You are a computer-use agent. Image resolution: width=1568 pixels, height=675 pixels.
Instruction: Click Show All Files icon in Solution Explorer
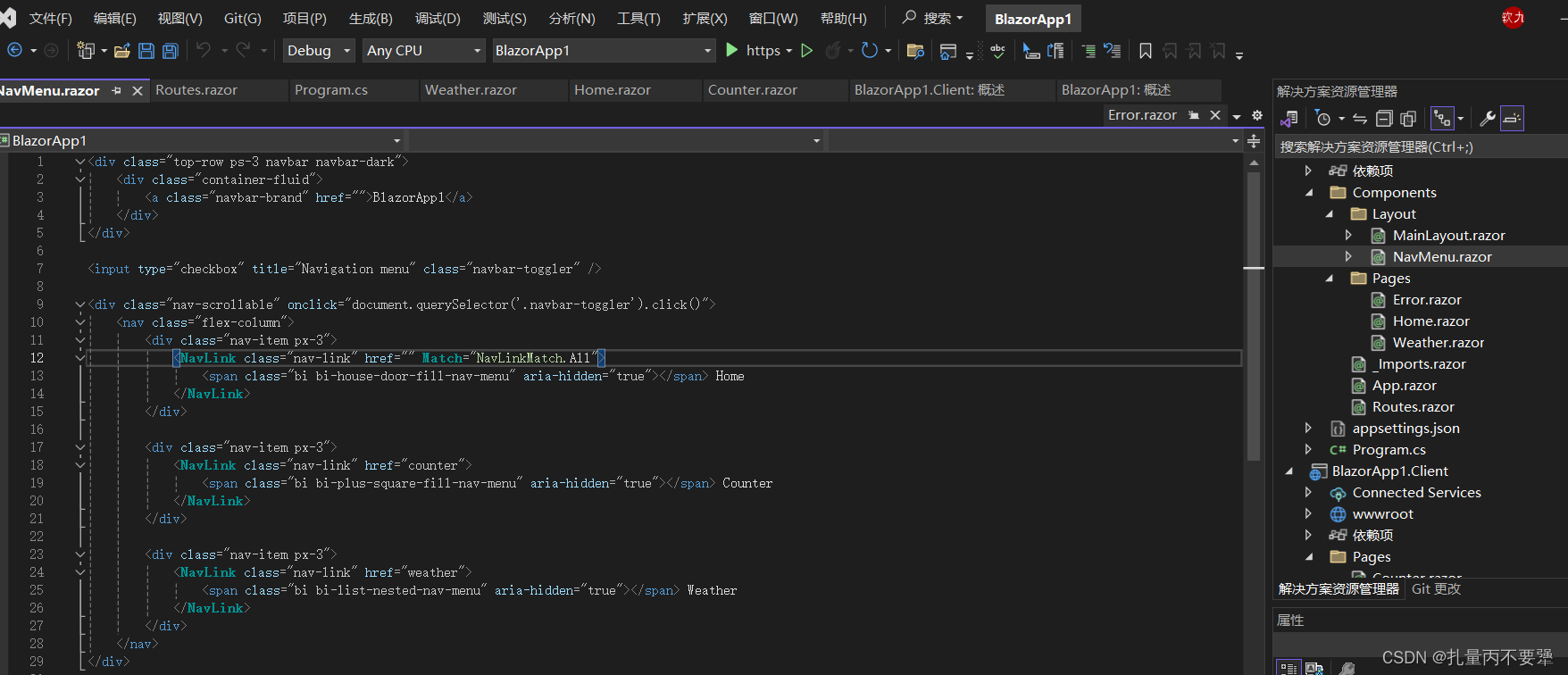point(1408,119)
